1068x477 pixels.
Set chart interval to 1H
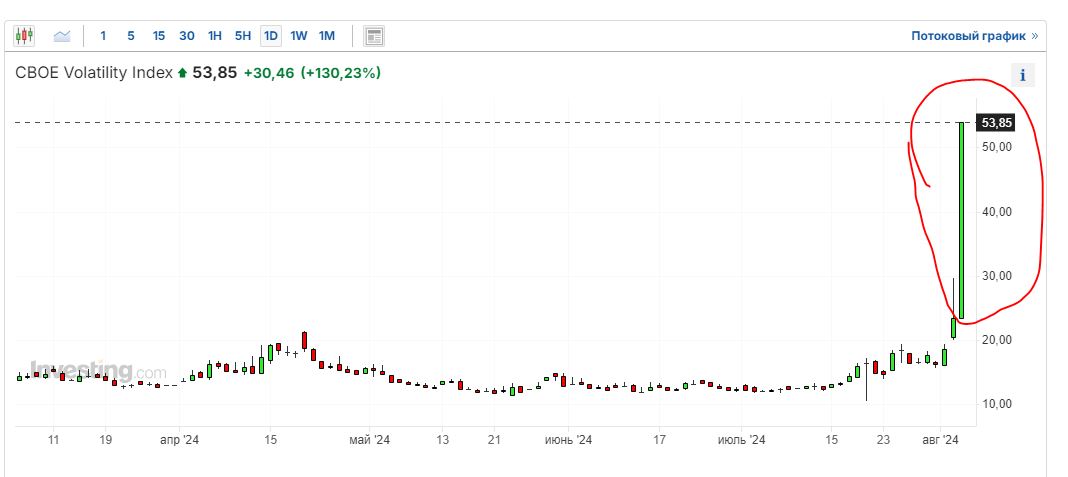[214, 36]
